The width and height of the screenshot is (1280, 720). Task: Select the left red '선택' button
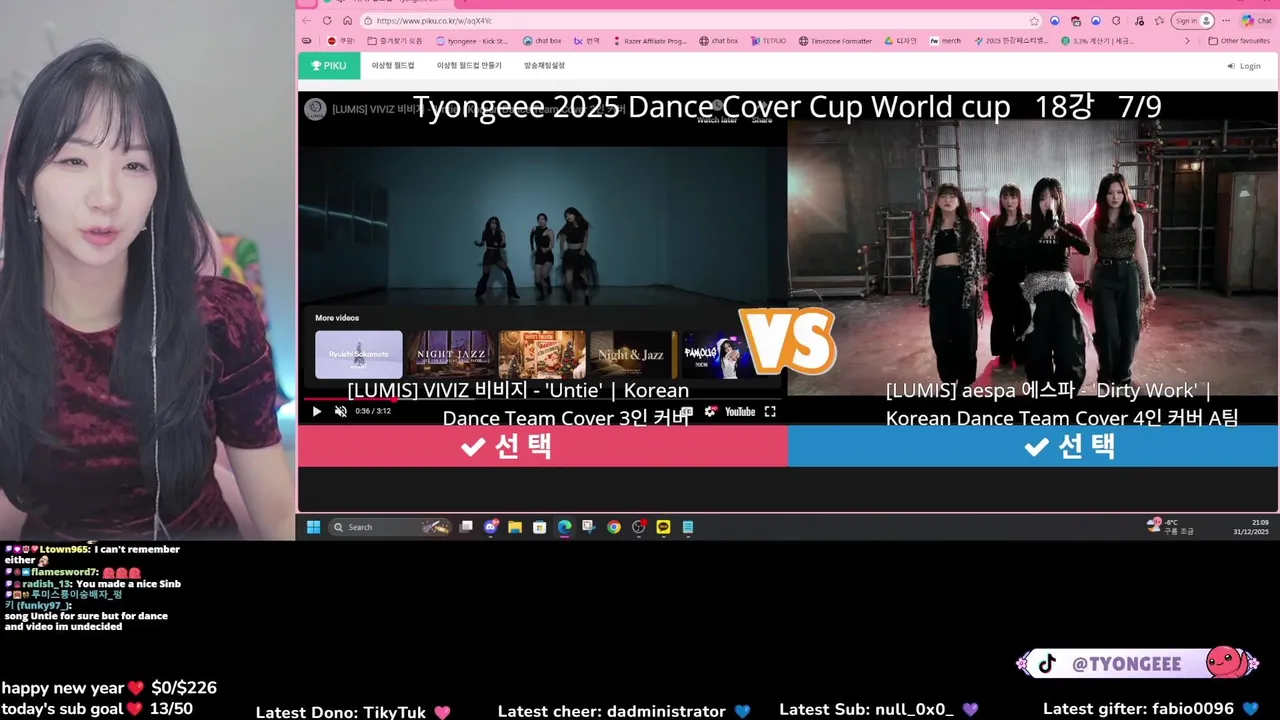(543, 446)
